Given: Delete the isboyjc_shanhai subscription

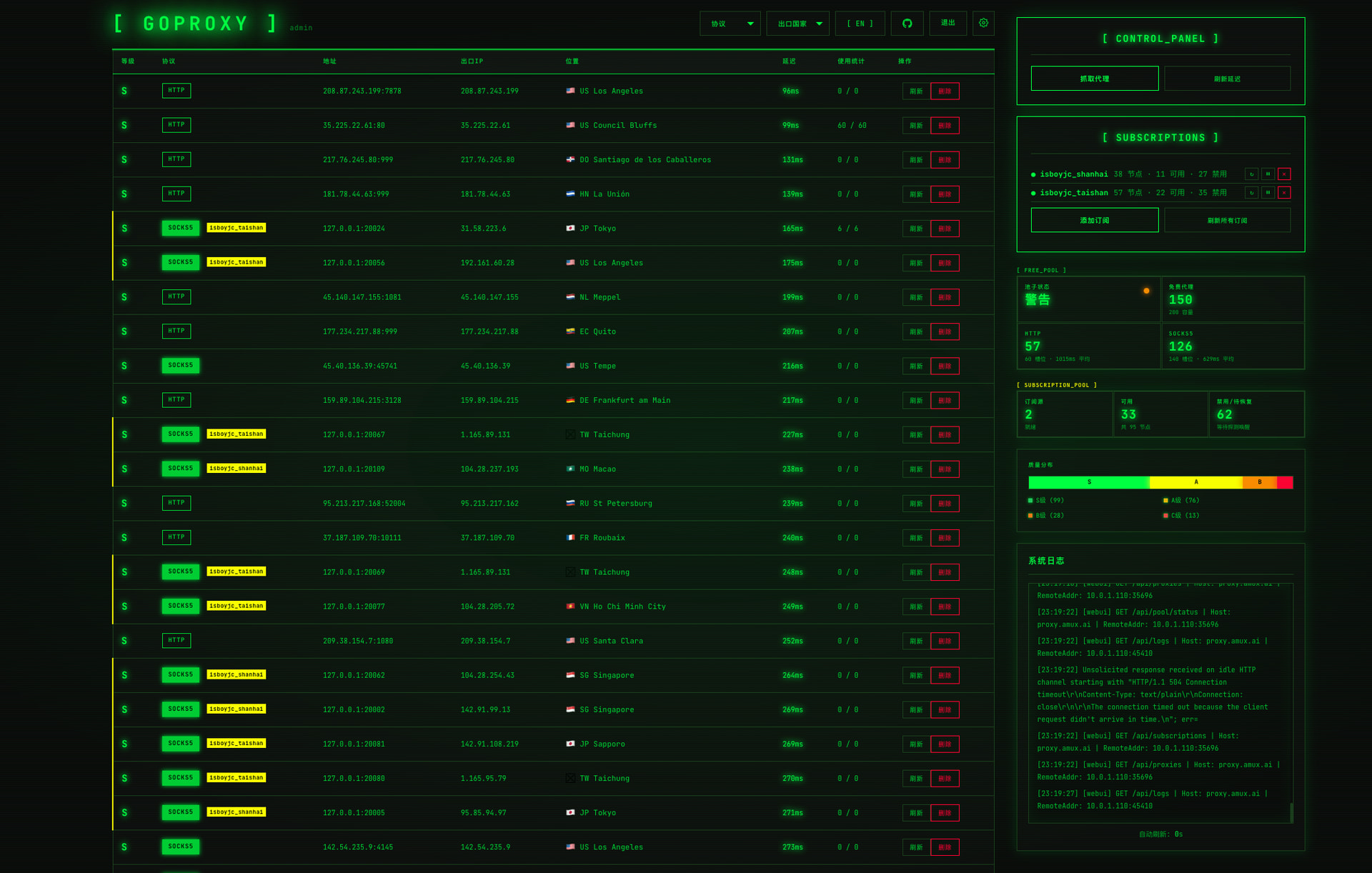Looking at the screenshot, I should click(1284, 174).
